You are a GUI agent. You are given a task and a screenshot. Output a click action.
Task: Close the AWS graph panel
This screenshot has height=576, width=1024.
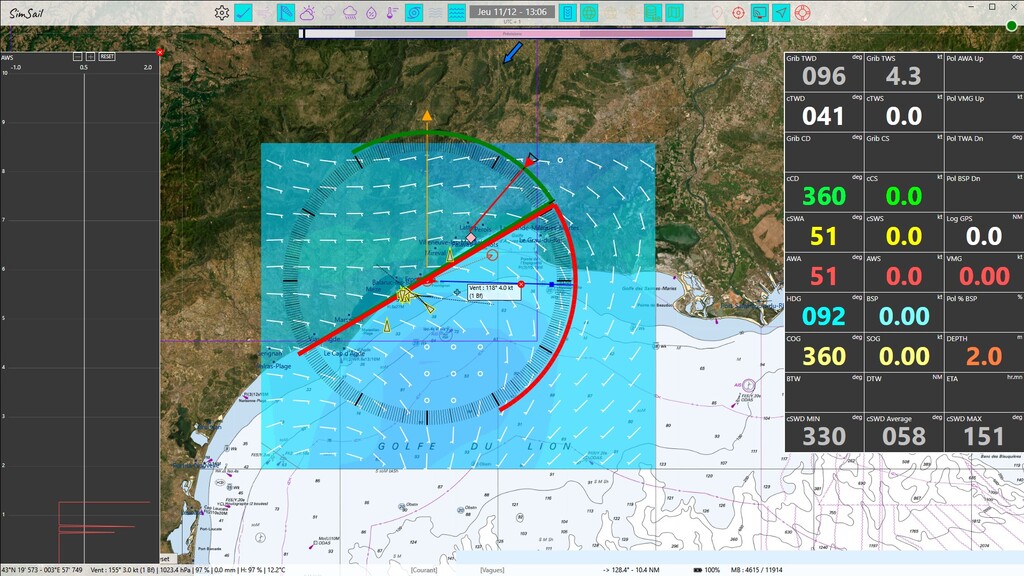click(160, 51)
